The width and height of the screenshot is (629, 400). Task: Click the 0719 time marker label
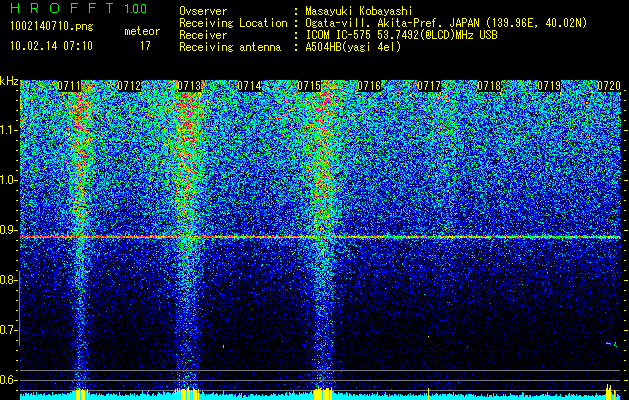(549, 86)
